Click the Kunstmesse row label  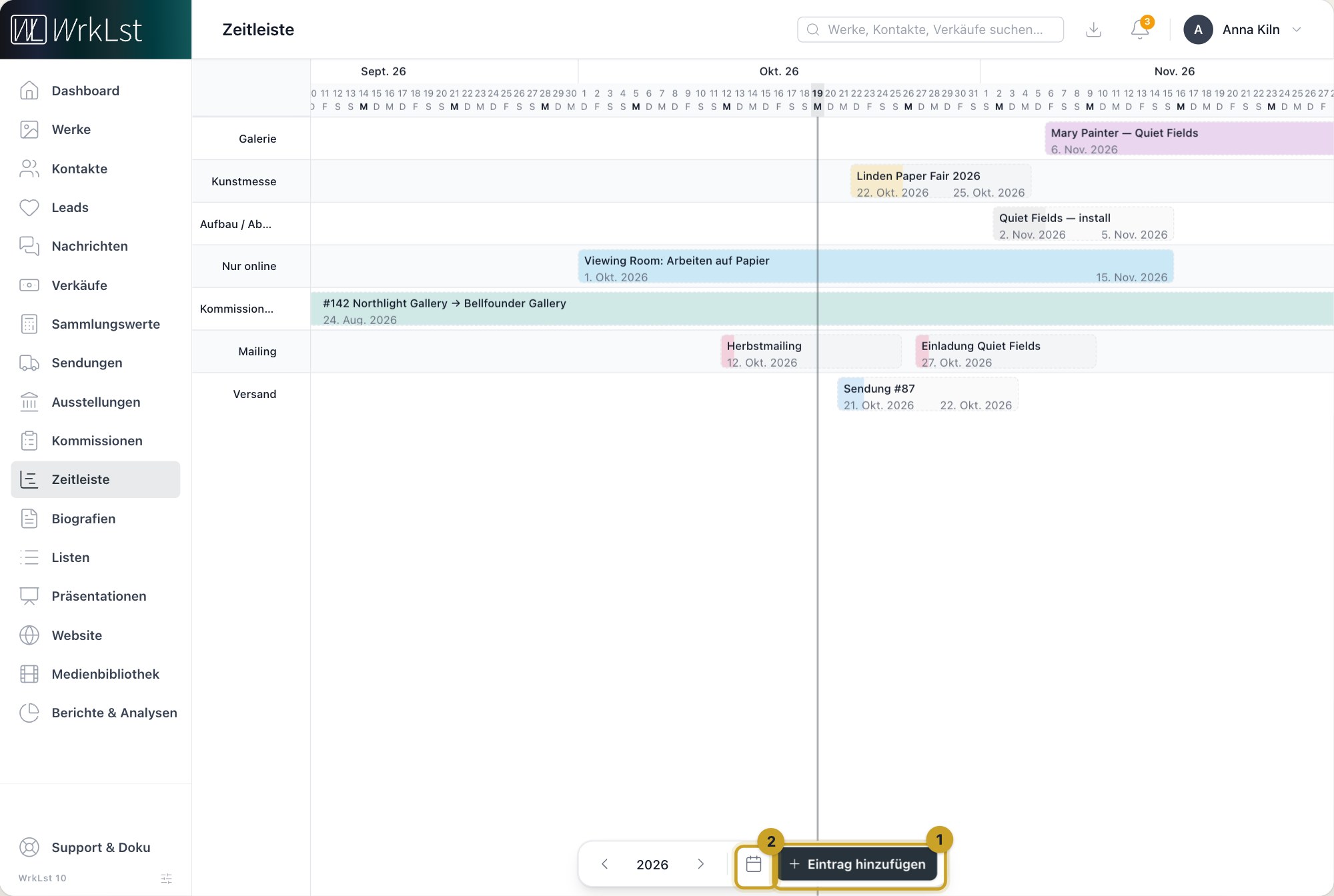[x=243, y=181]
